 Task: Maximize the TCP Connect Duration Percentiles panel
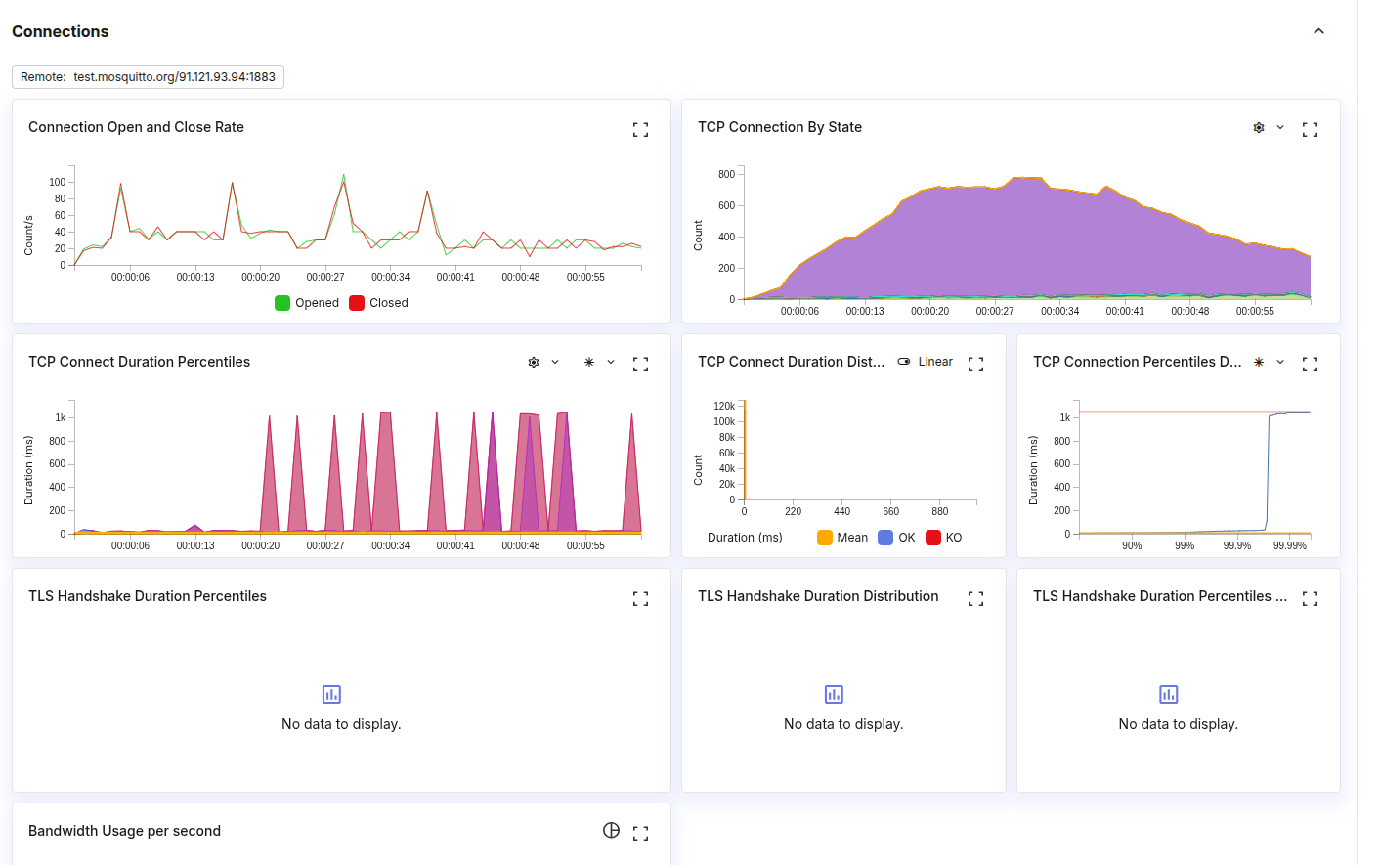[x=640, y=364]
